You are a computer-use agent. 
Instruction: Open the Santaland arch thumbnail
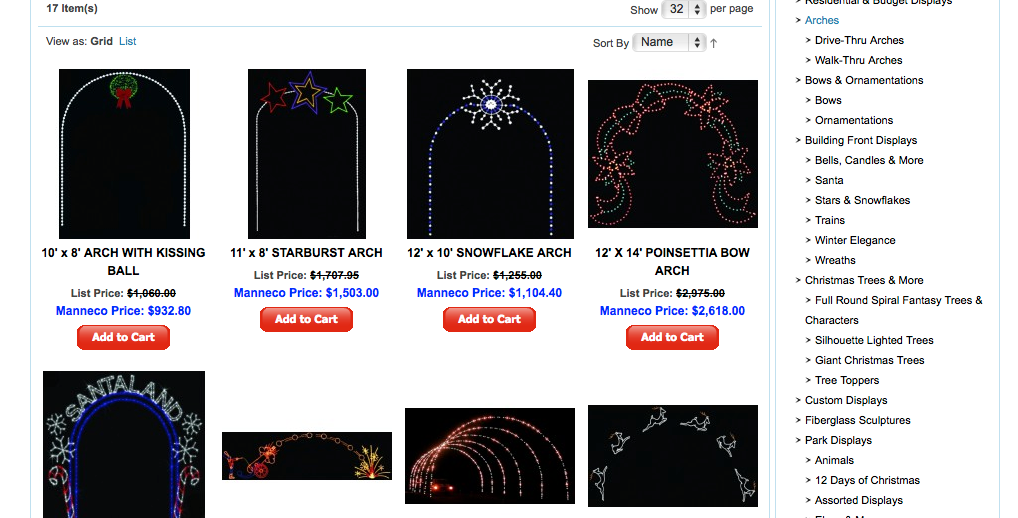pyautogui.click(x=124, y=445)
